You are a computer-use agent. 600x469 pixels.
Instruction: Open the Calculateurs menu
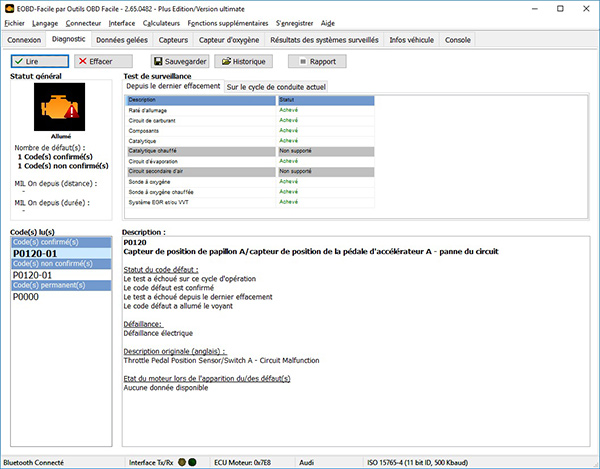(161, 23)
